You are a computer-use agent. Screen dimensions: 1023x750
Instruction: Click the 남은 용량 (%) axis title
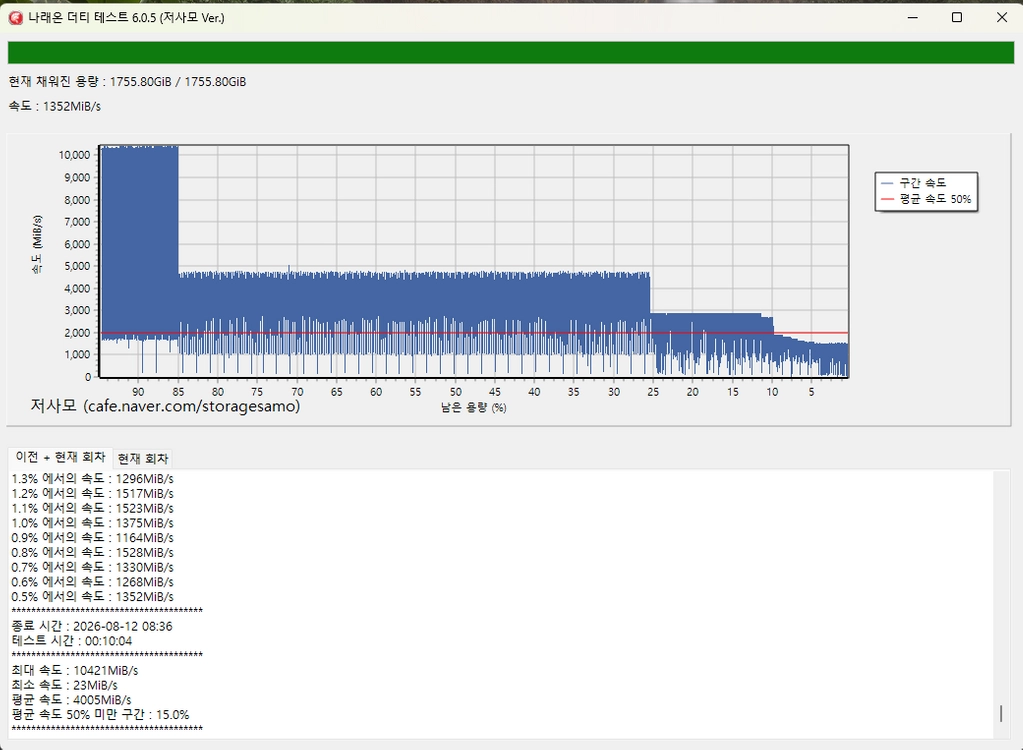(474, 408)
